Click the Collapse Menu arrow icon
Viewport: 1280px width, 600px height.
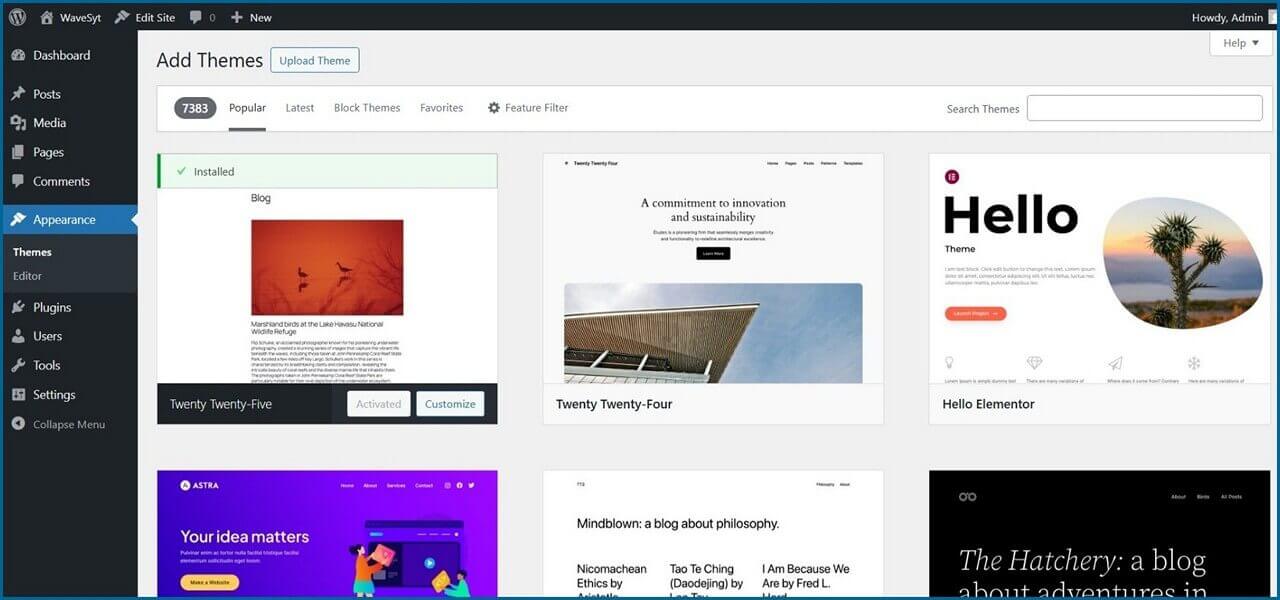pos(18,424)
